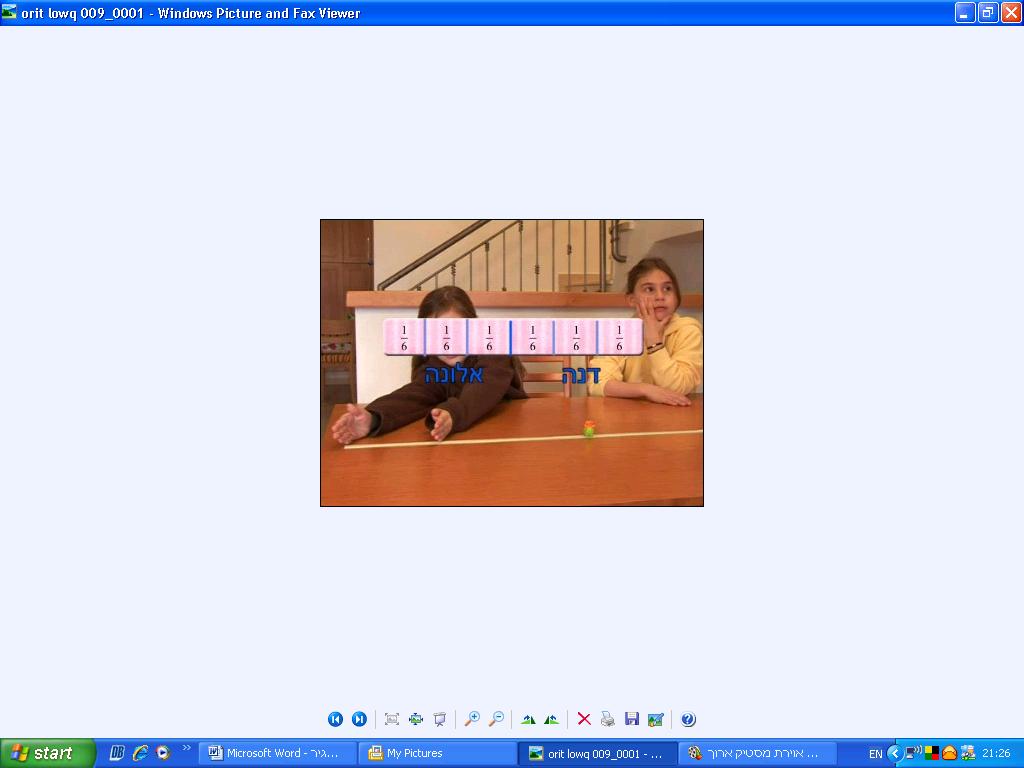Screen dimensions: 1024x768
Task: Open the Windows Start menu
Action: click(48, 753)
